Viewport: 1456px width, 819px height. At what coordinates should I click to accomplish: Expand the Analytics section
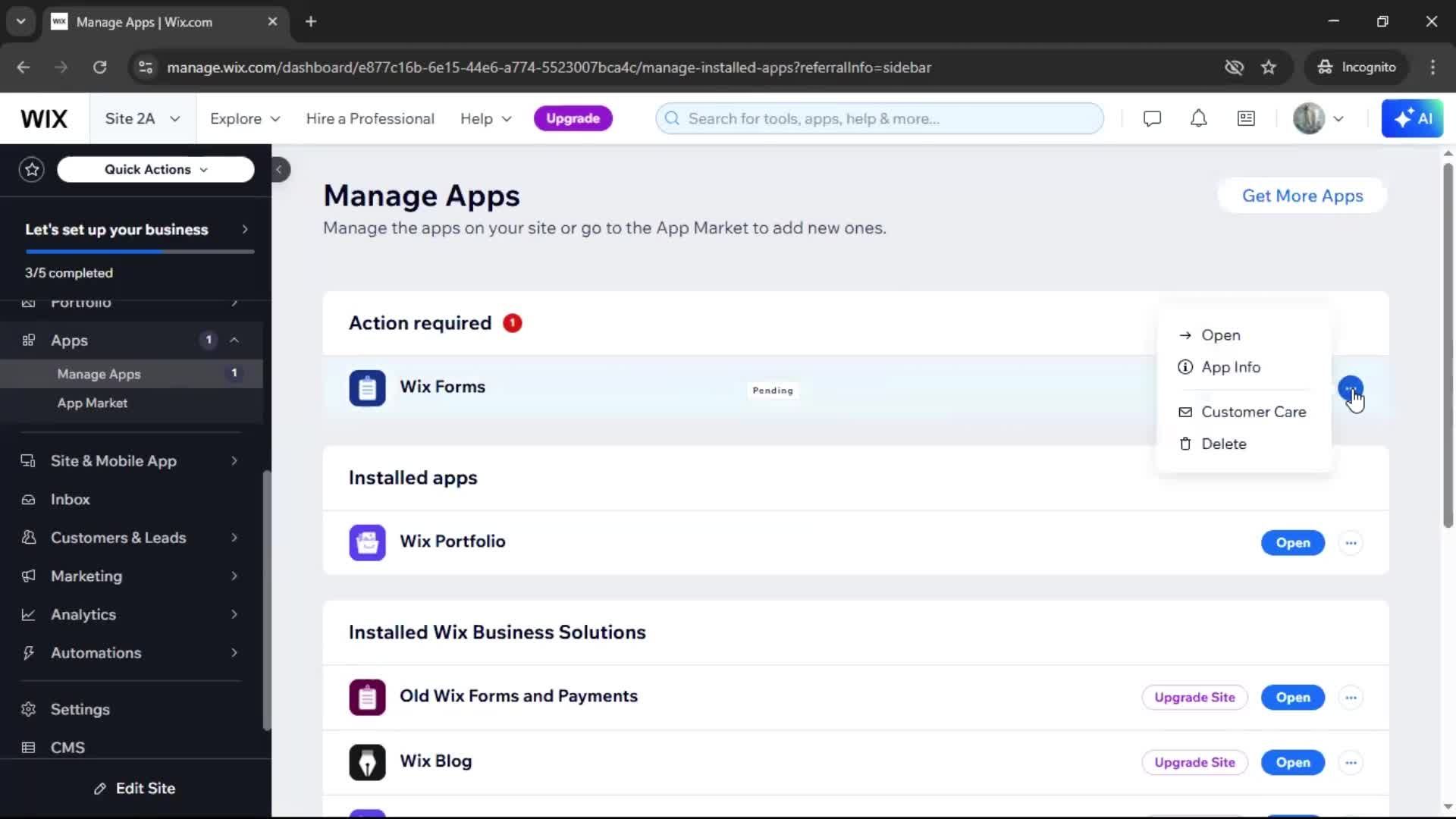(234, 615)
